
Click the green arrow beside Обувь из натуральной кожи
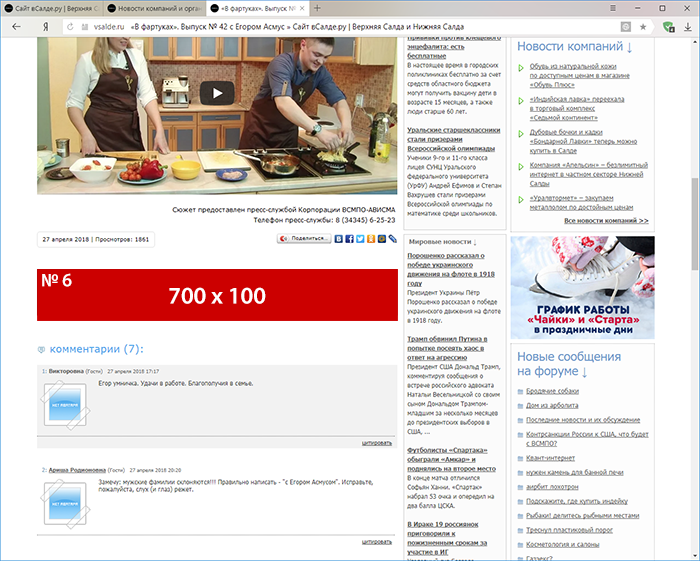click(x=521, y=68)
